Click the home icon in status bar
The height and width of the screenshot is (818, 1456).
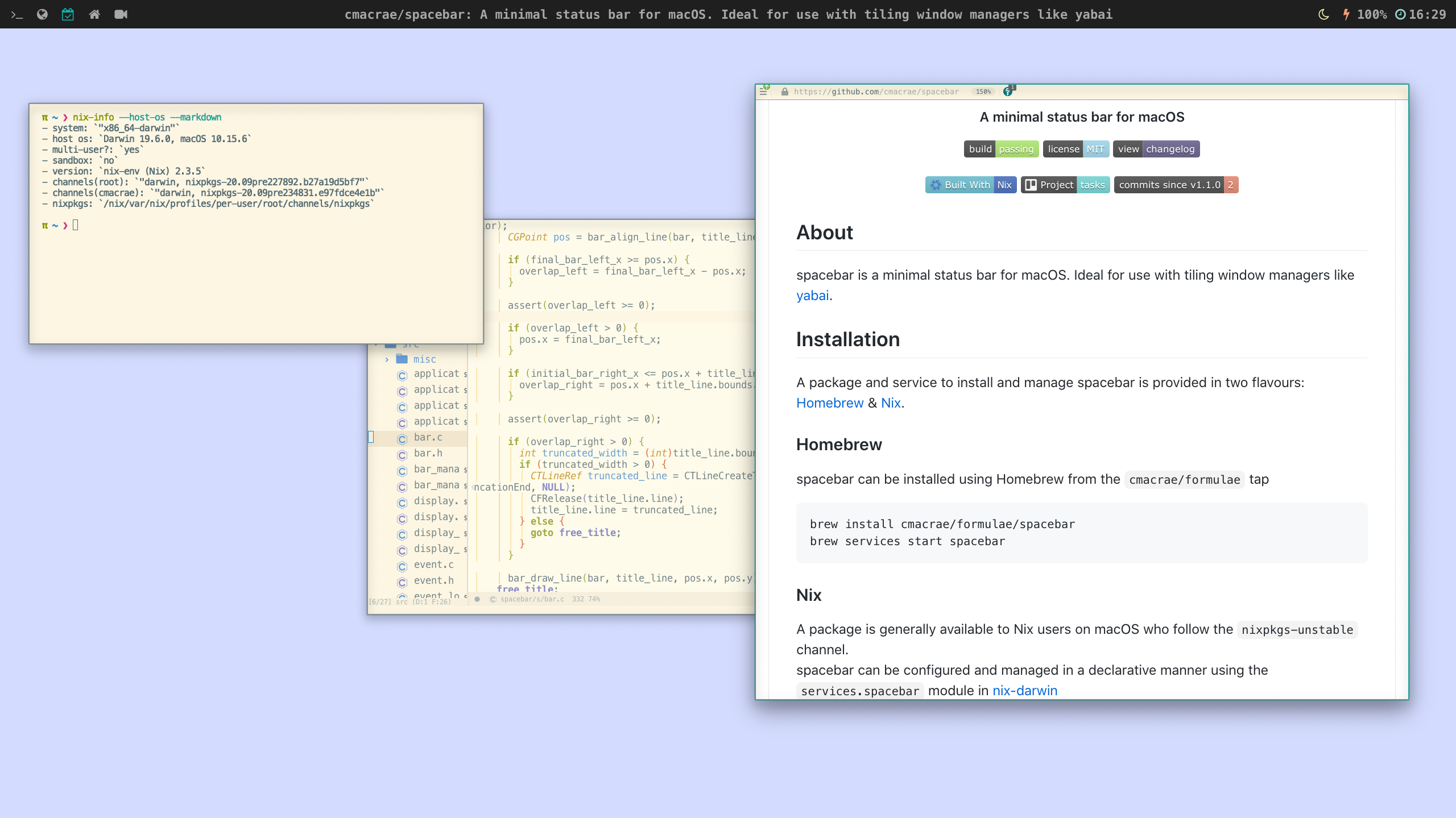pos(94,14)
